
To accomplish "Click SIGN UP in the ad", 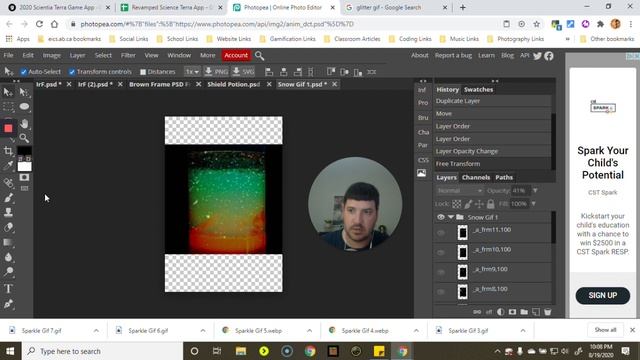I will 602,296.
